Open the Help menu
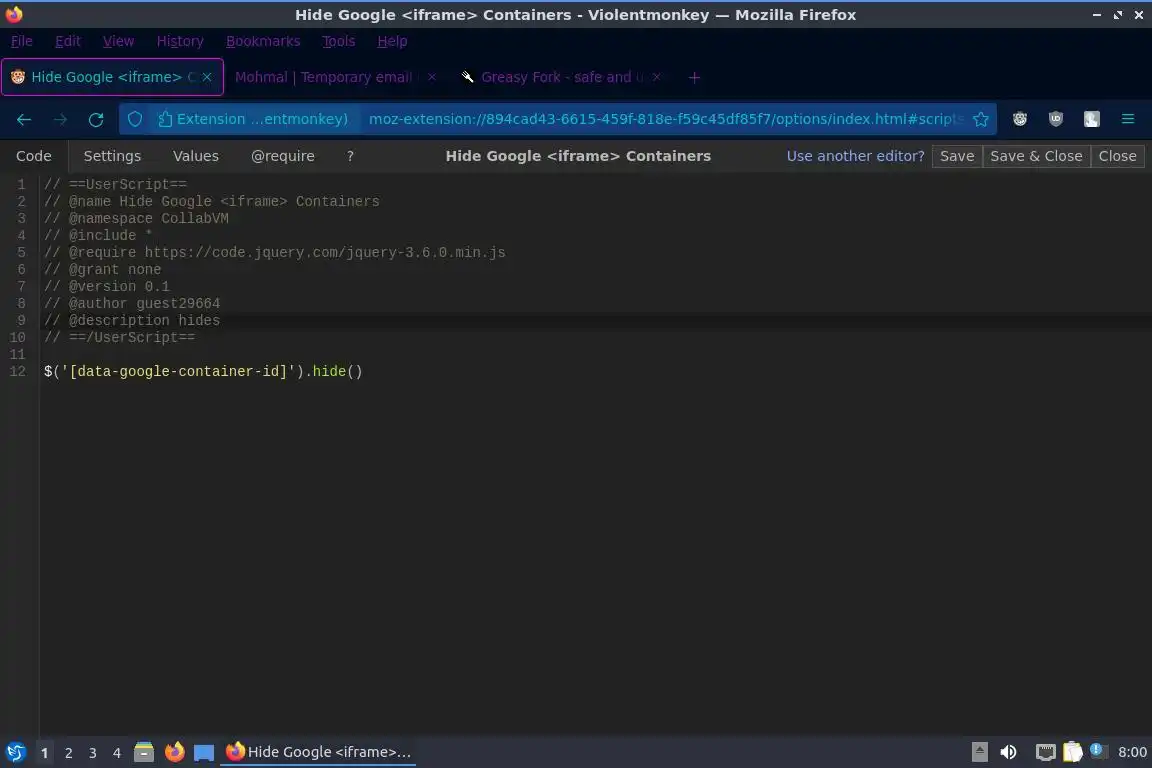Image resolution: width=1152 pixels, height=768 pixels. (x=392, y=41)
